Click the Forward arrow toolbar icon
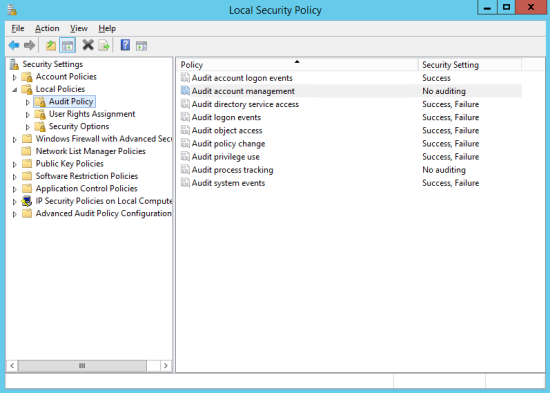Screen dimensions: 550x393 pos(29,45)
